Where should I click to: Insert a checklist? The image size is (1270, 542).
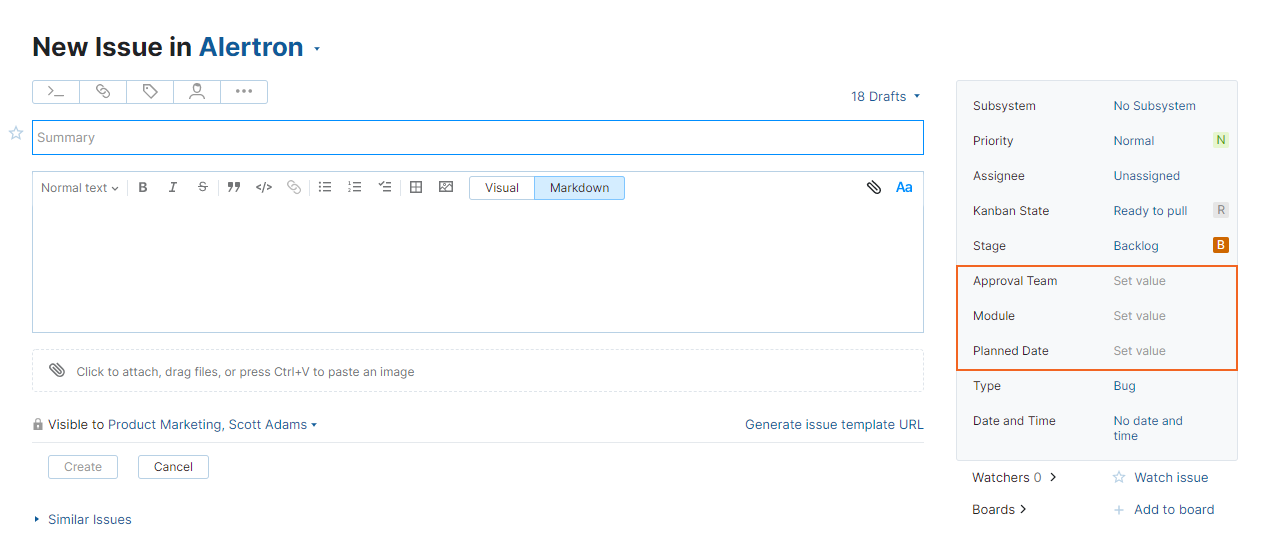pos(385,187)
